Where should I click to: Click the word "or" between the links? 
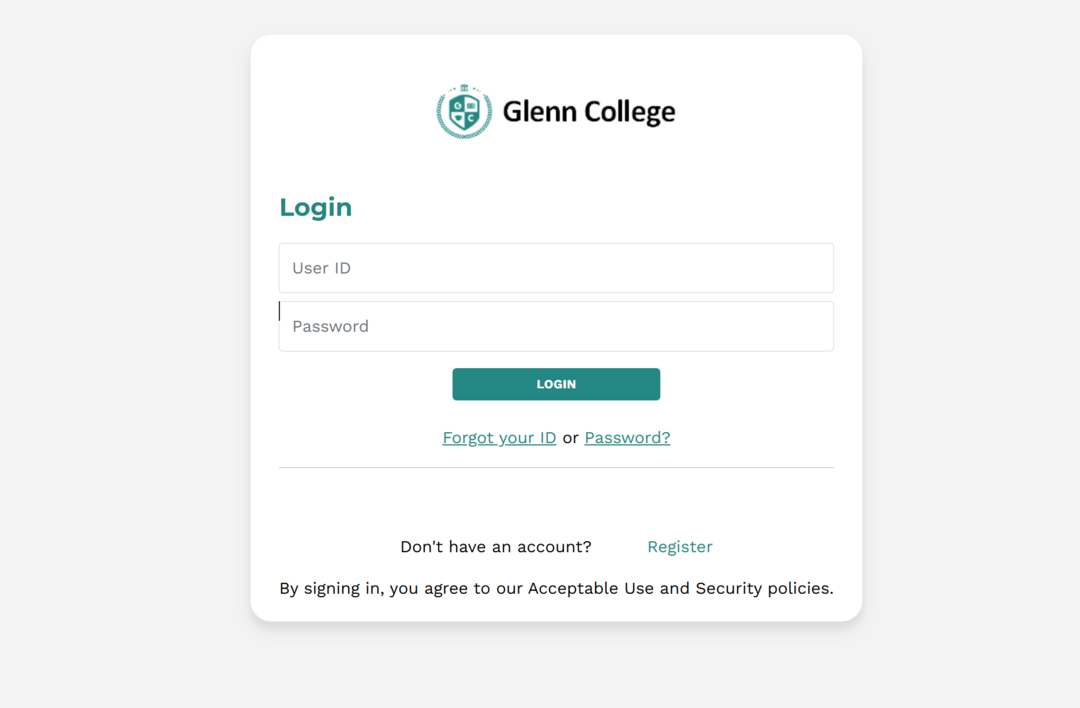[570, 438]
